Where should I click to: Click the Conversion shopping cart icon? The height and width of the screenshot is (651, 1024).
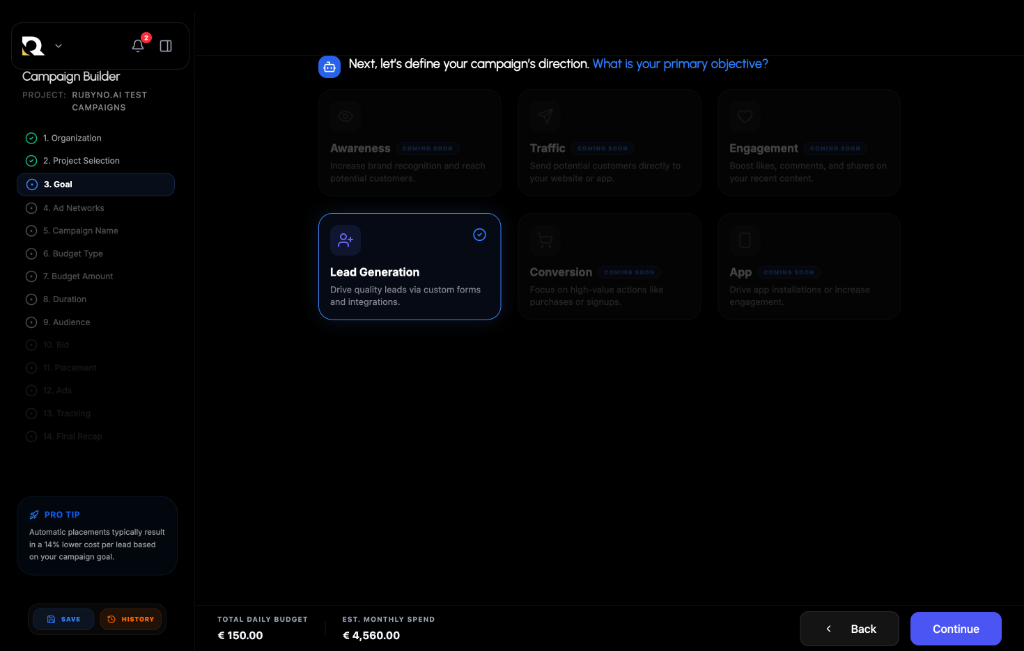[x=545, y=240]
